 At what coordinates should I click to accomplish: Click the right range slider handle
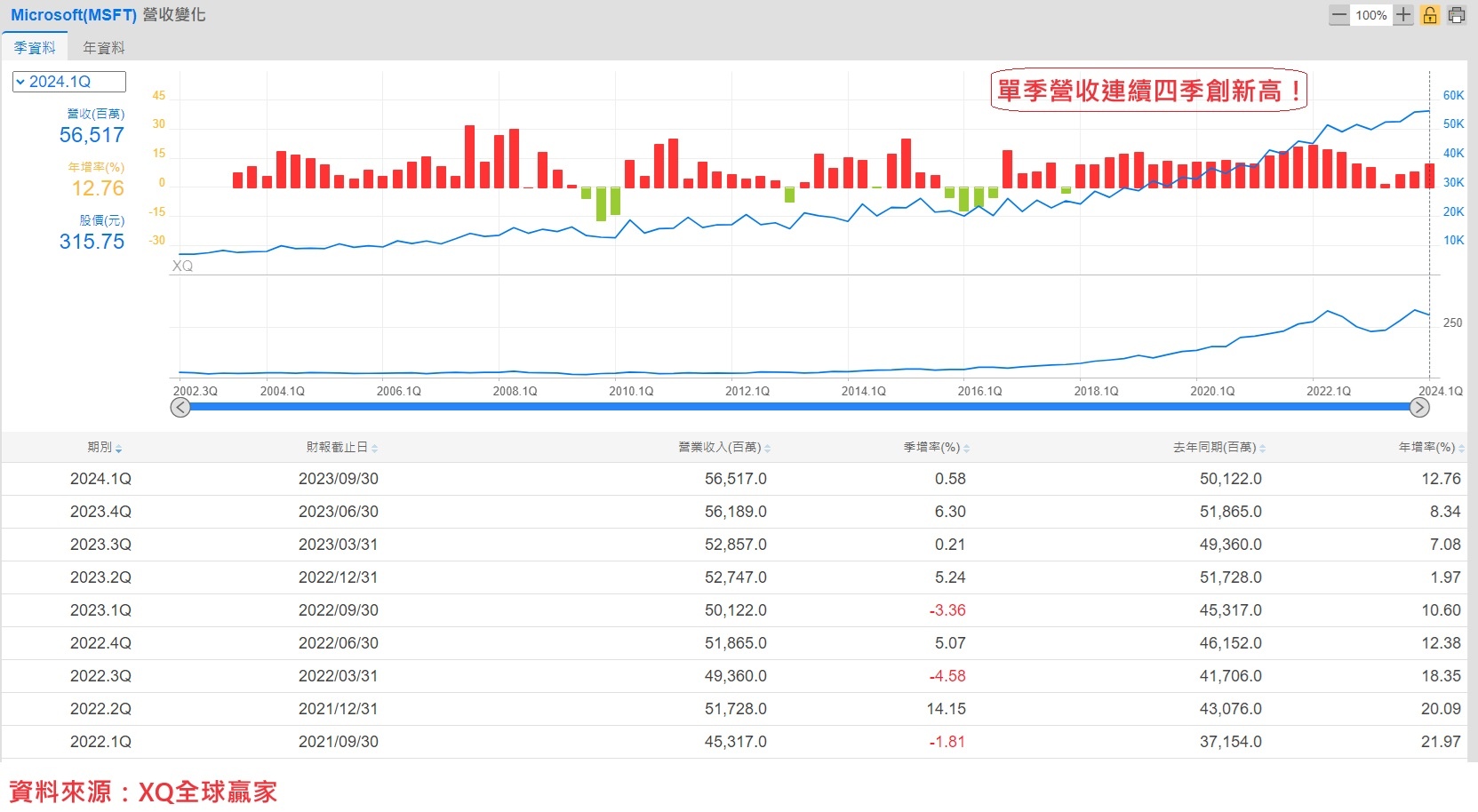(x=1419, y=407)
